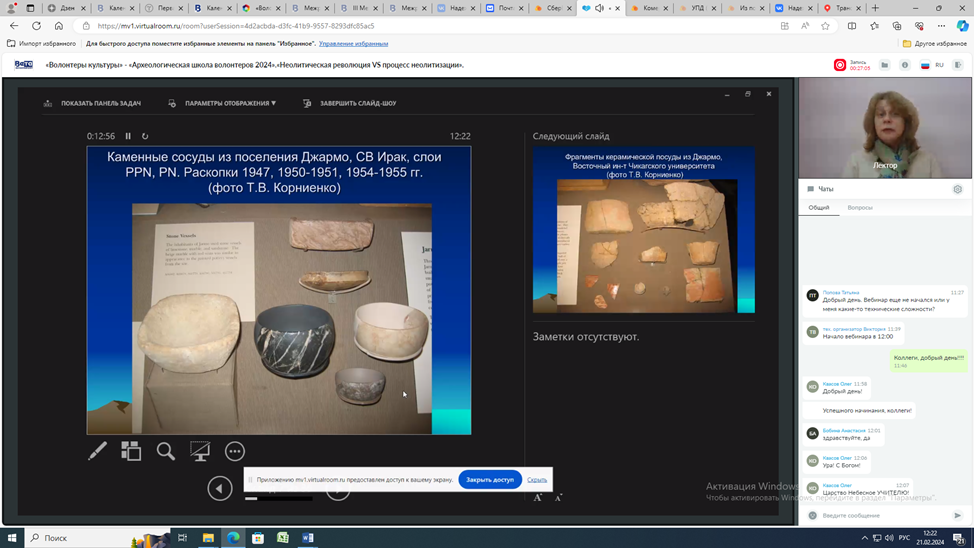Pause the presentation timer
Image resolution: width=974 pixels, height=548 pixels.
[128, 136]
